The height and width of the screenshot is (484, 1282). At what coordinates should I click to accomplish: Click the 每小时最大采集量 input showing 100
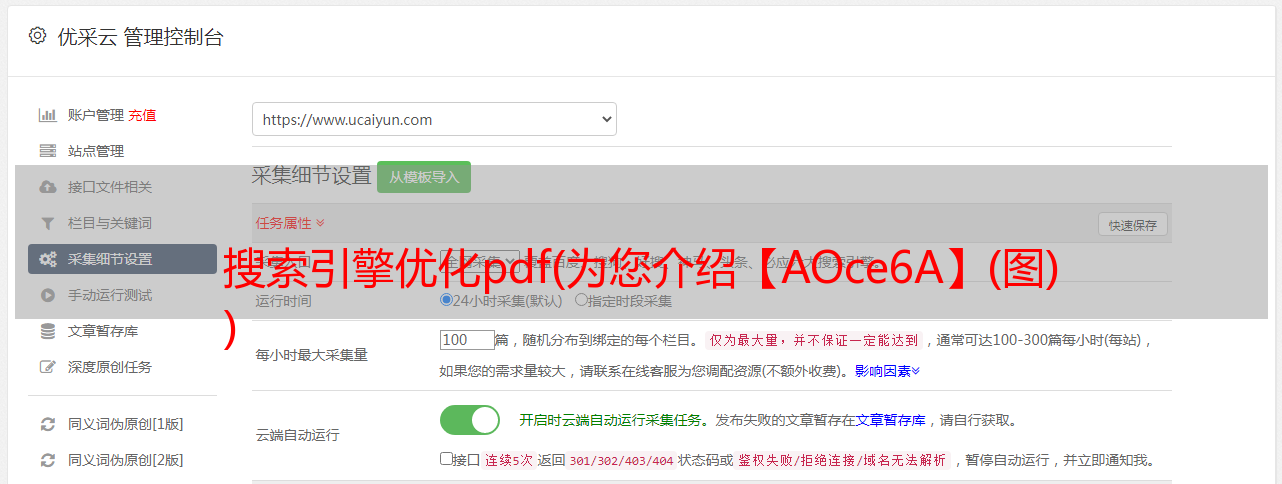click(x=467, y=340)
